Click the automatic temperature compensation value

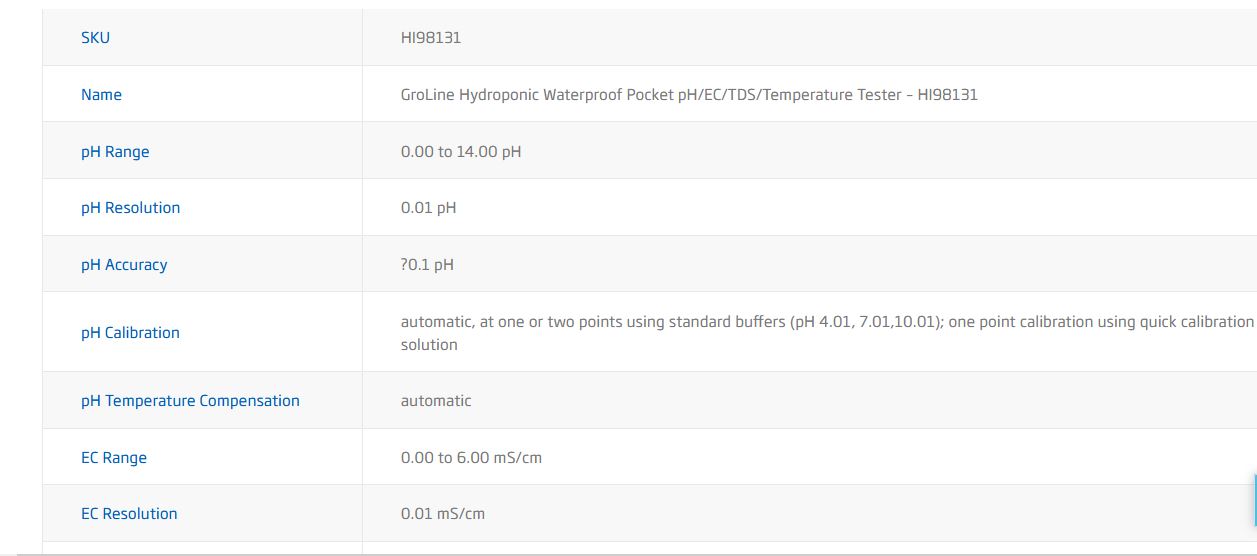coord(436,401)
